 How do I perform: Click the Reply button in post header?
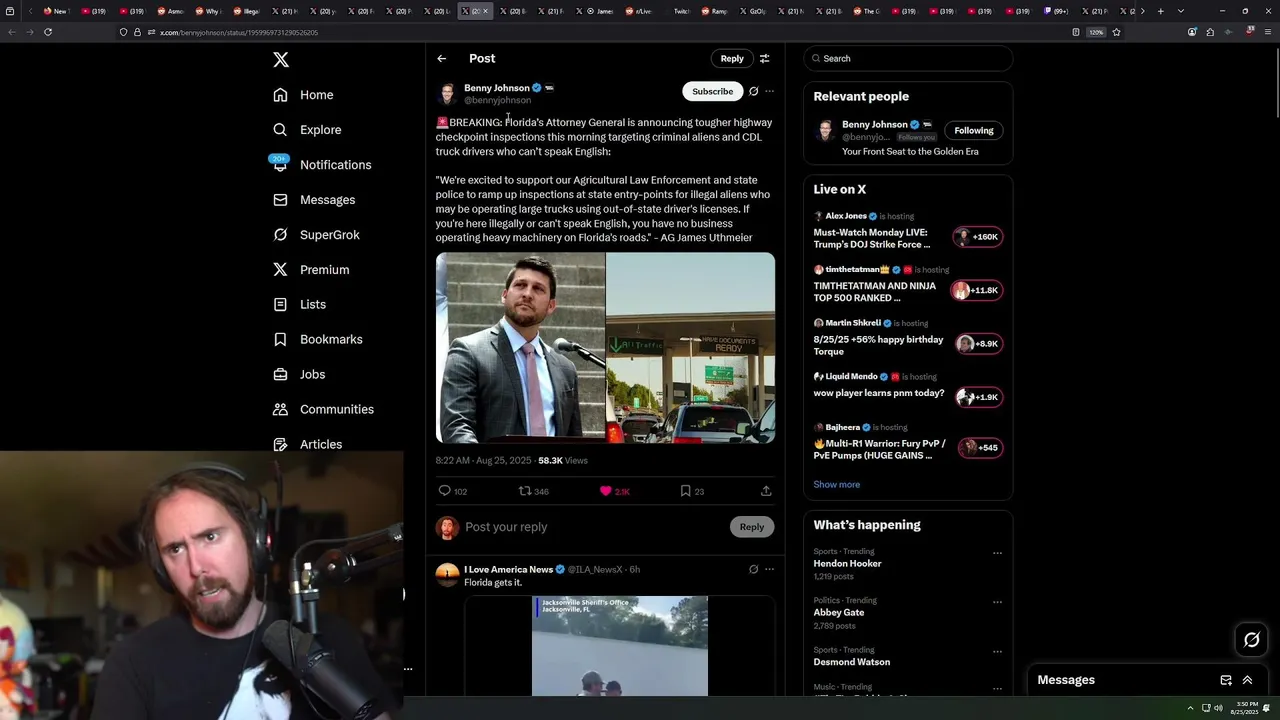pyautogui.click(x=732, y=58)
